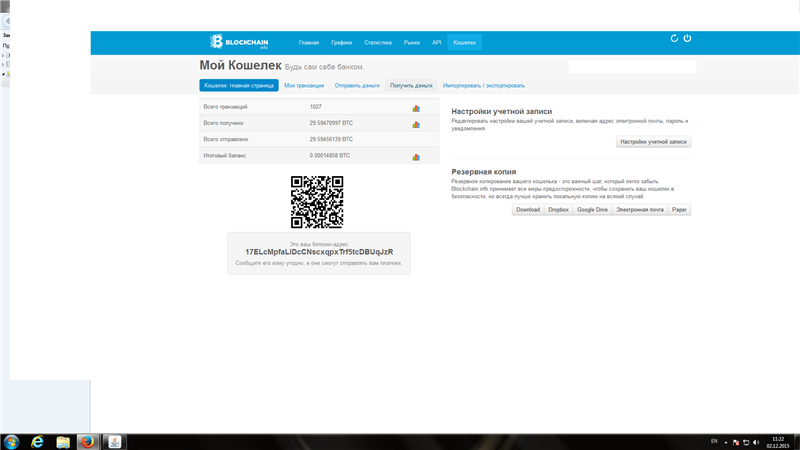Screen dimensions: 800x450
Task: Select the Кошелек: главная страница tab
Action: tap(239, 85)
